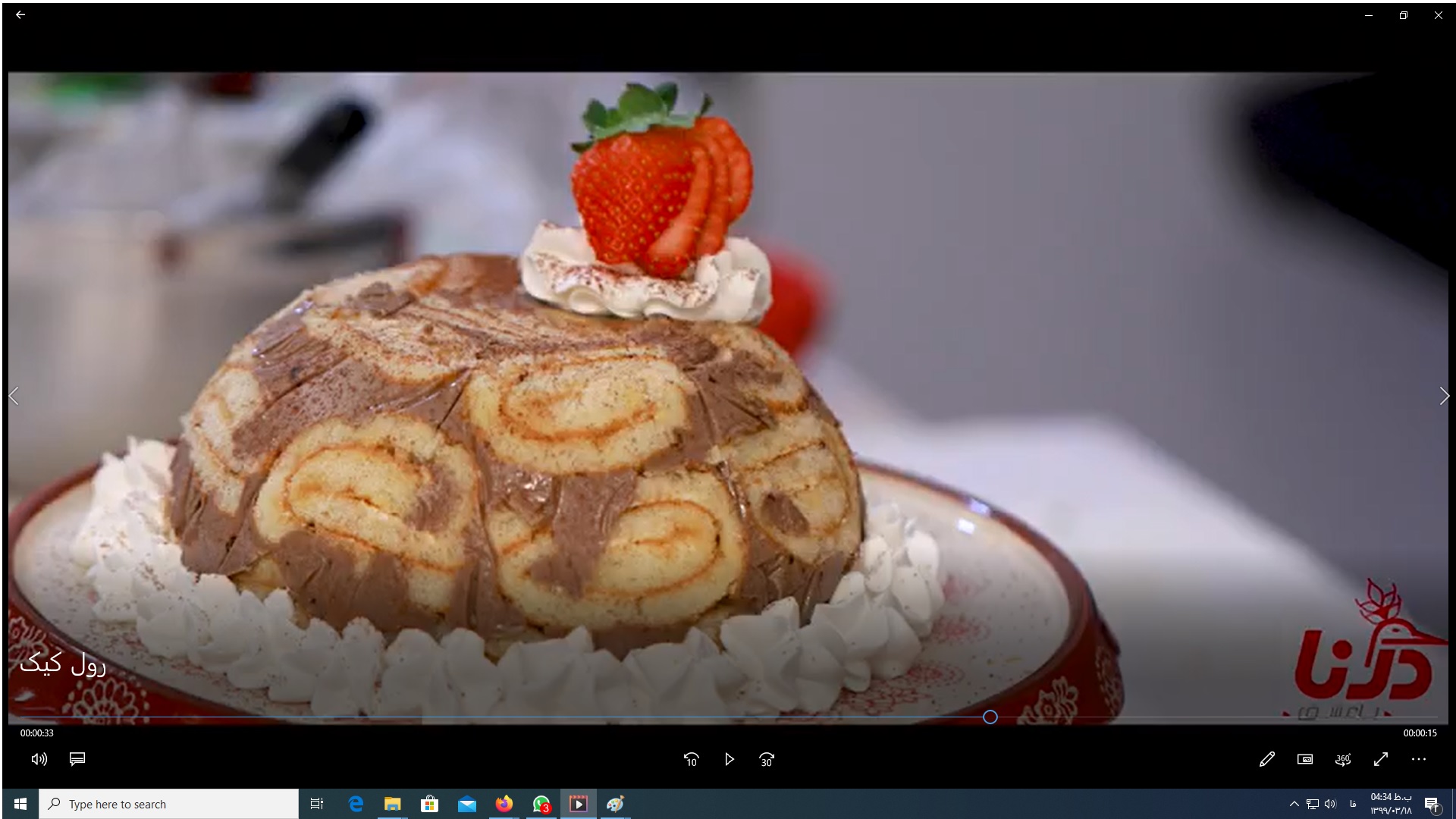Viewport: 1456px width, 819px height.
Task: Open the edit pencil menu
Action: [x=1266, y=759]
